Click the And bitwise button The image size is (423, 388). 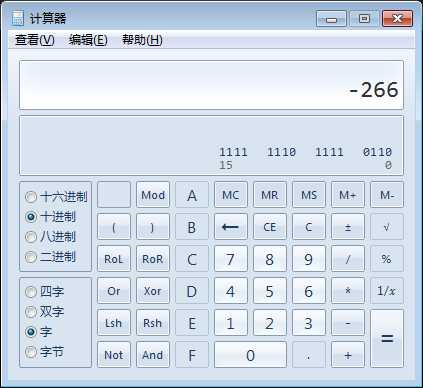[153, 355]
